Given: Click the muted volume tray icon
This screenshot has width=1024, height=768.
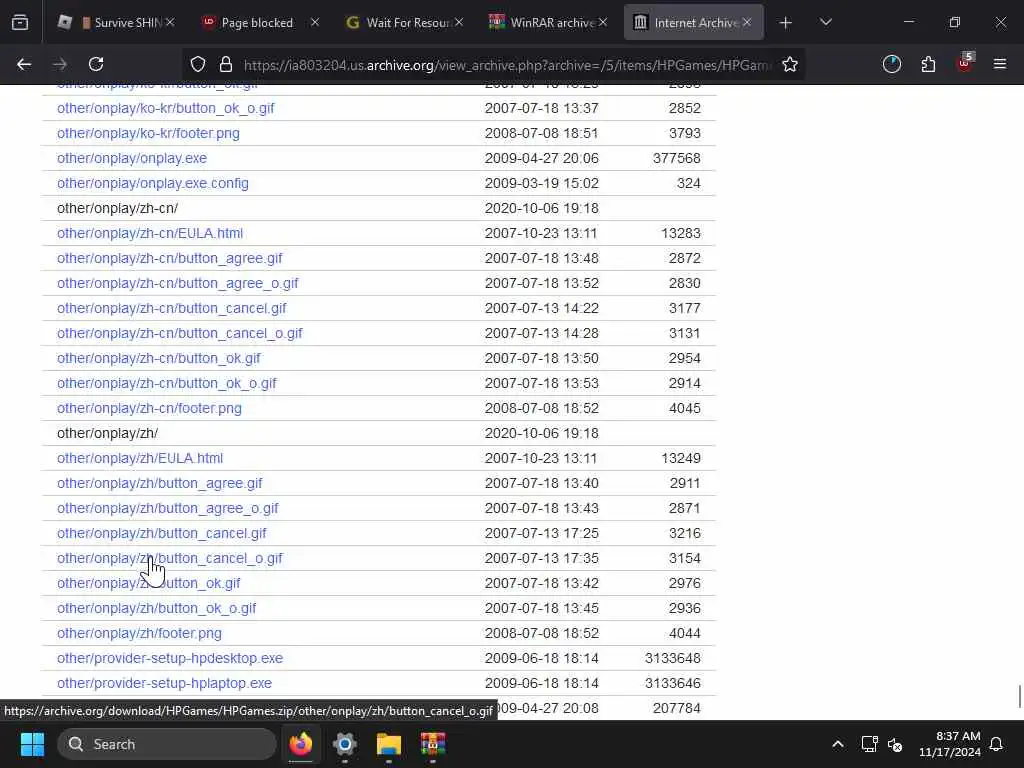Looking at the screenshot, I should click(x=895, y=744).
